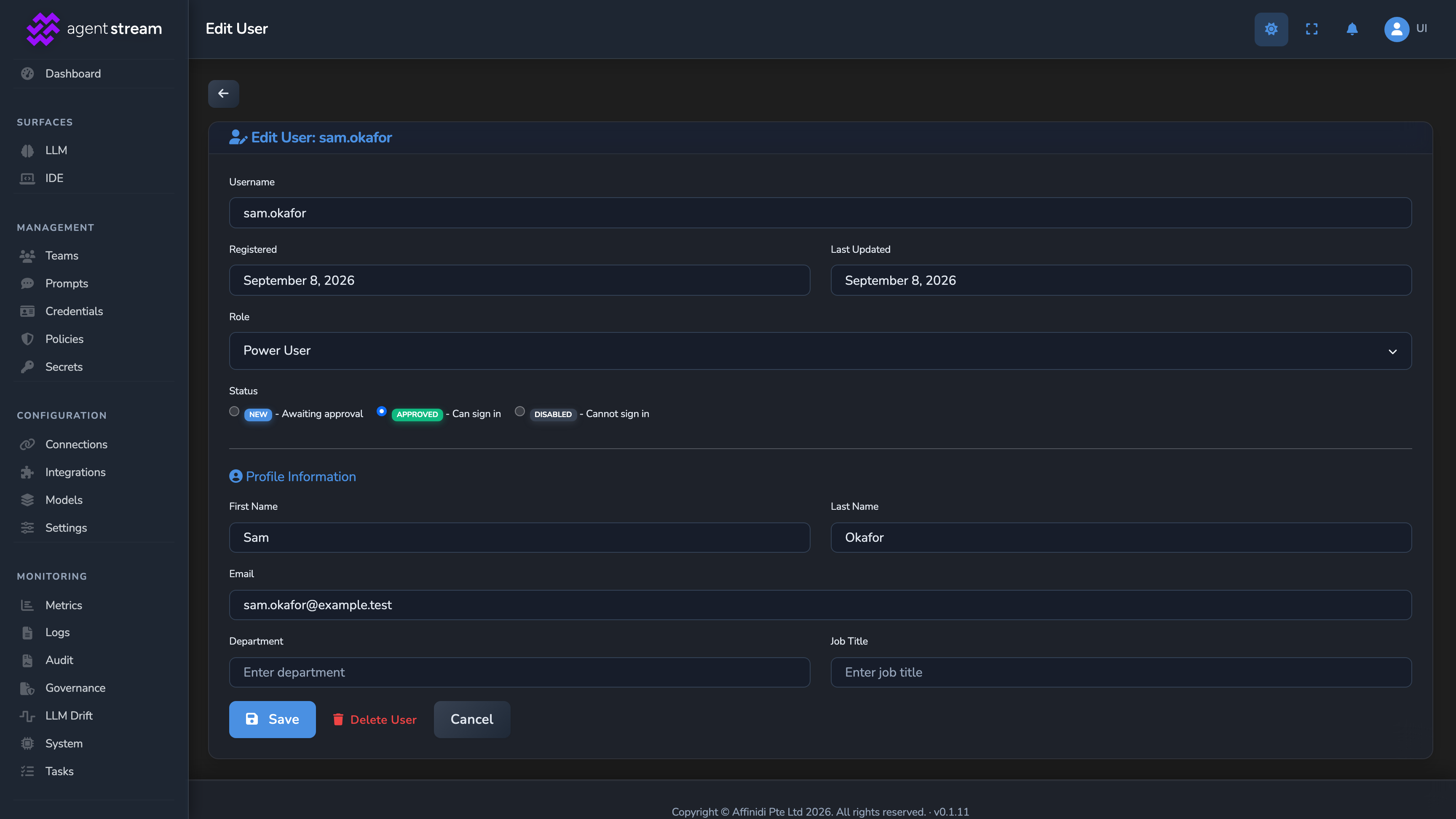The height and width of the screenshot is (819, 1456).
Task: Click the Audit document icon
Action: [27, 660]
